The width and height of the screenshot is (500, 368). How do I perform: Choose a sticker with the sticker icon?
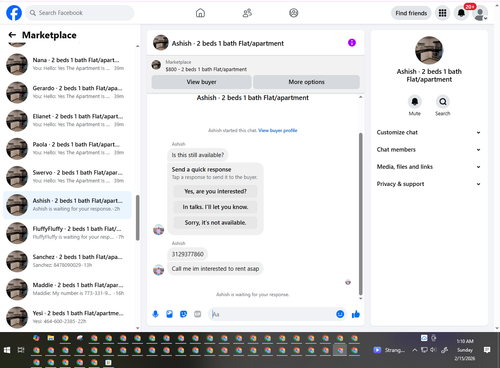(183, 314)
